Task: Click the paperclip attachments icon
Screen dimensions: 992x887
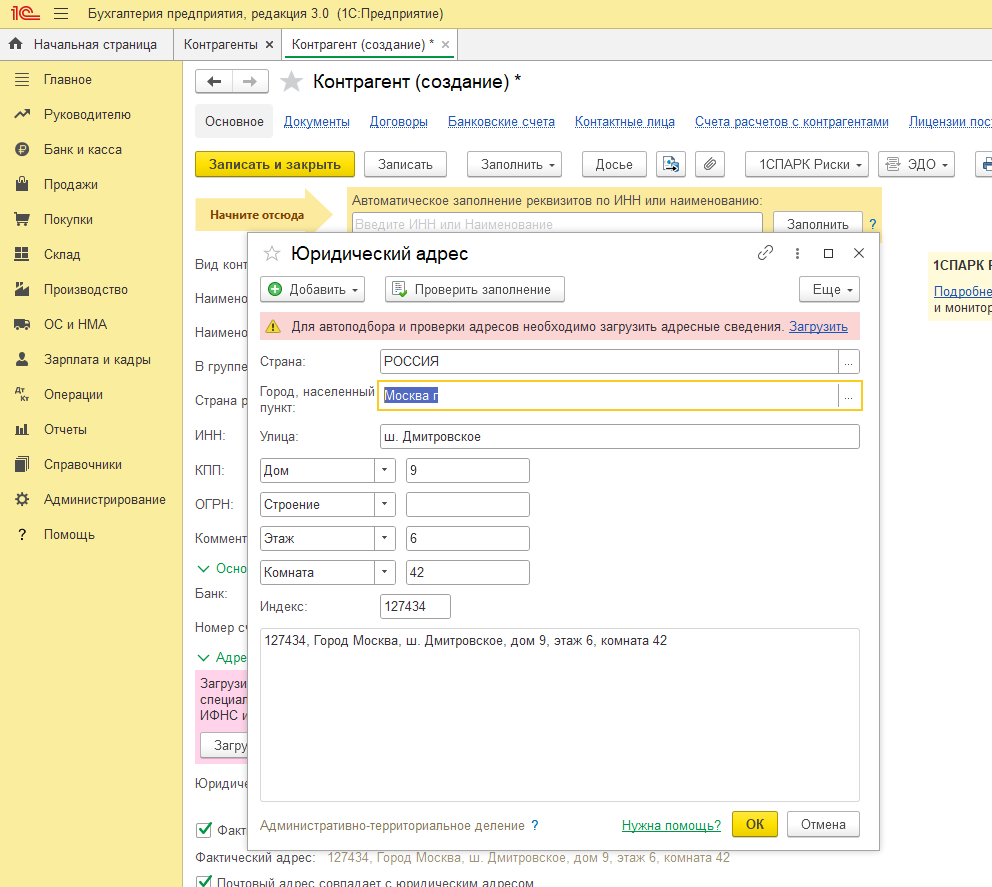Action: (710, 164)
